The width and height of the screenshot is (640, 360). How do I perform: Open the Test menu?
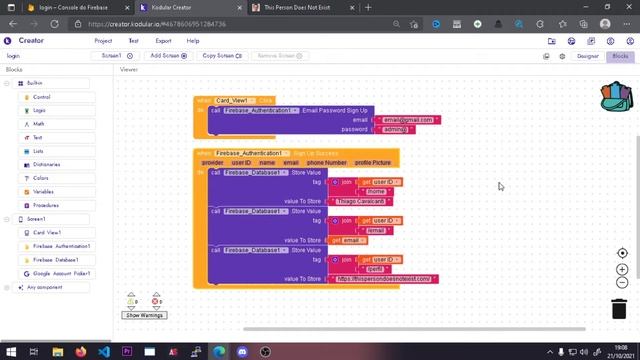[133, 41]
